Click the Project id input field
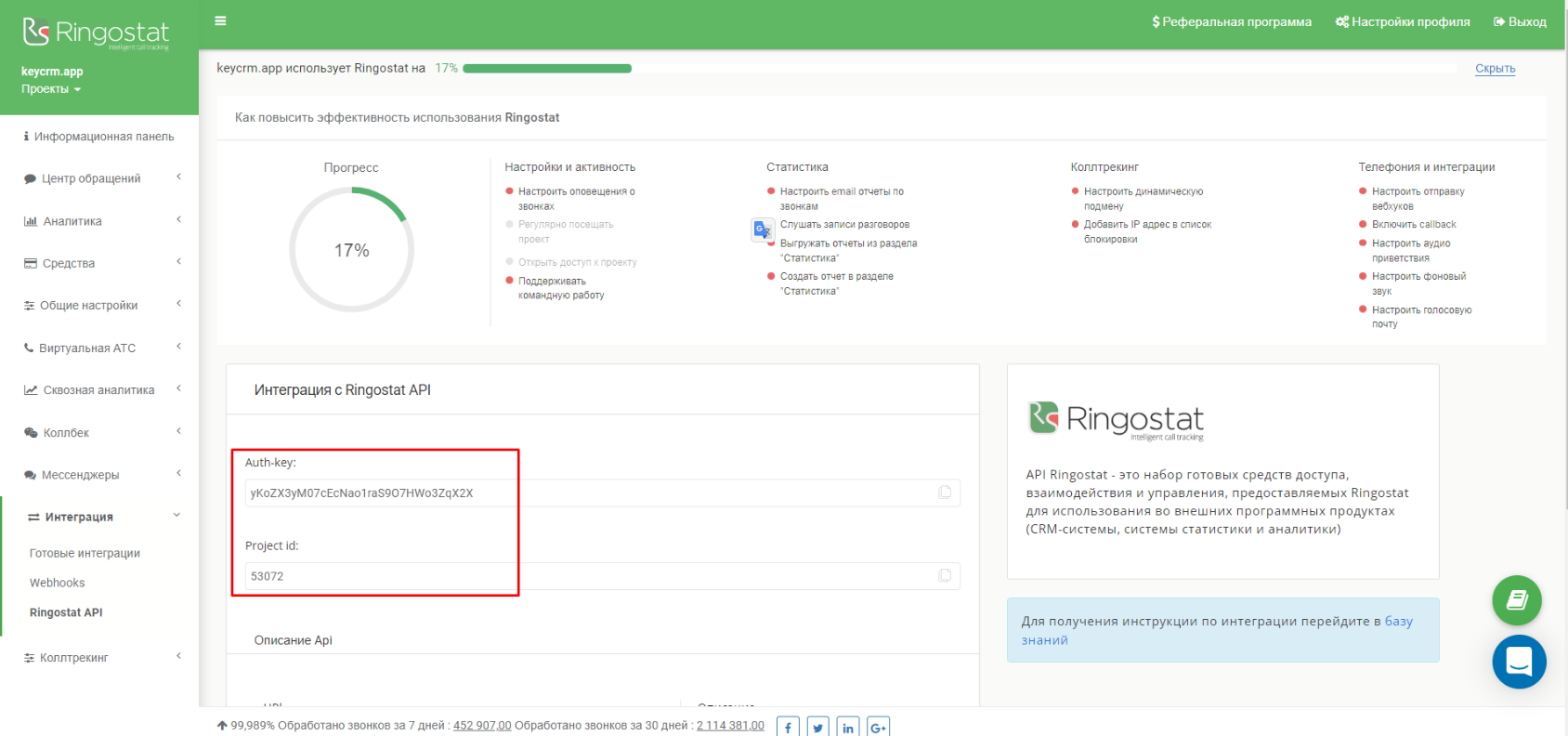The height and width of the screenshot is (736, 1568). (602, 576)
